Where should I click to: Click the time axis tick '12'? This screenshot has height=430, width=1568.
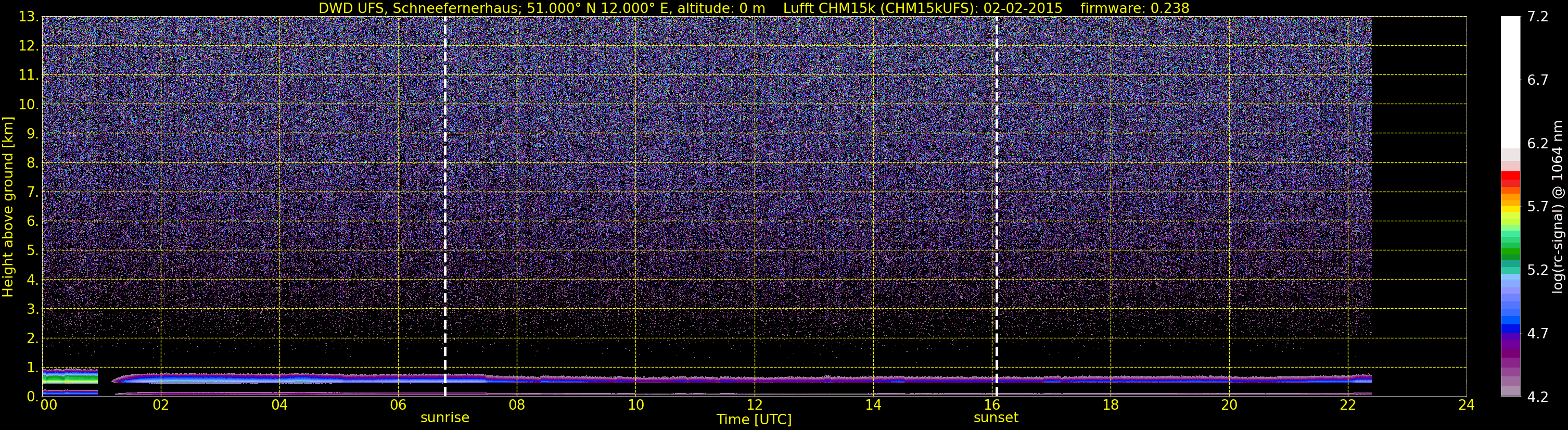click(x=754, y=405)
